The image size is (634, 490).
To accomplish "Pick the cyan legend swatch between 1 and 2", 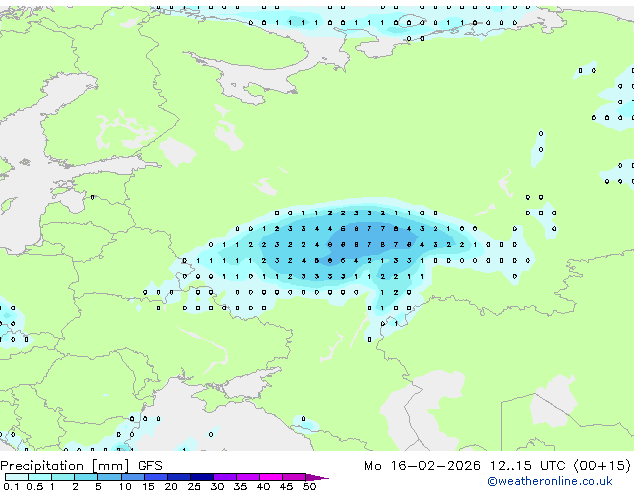I will pos(63,477).
